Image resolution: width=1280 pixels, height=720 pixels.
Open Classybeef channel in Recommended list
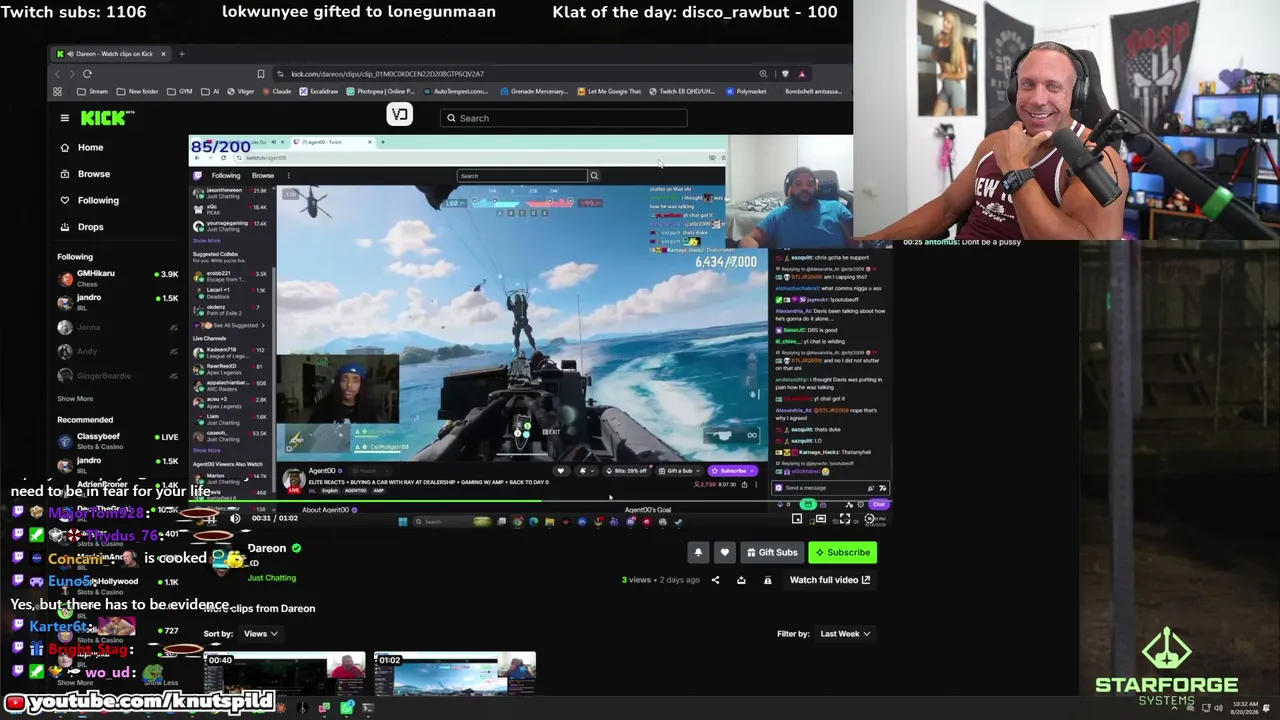tap(117, 441)
